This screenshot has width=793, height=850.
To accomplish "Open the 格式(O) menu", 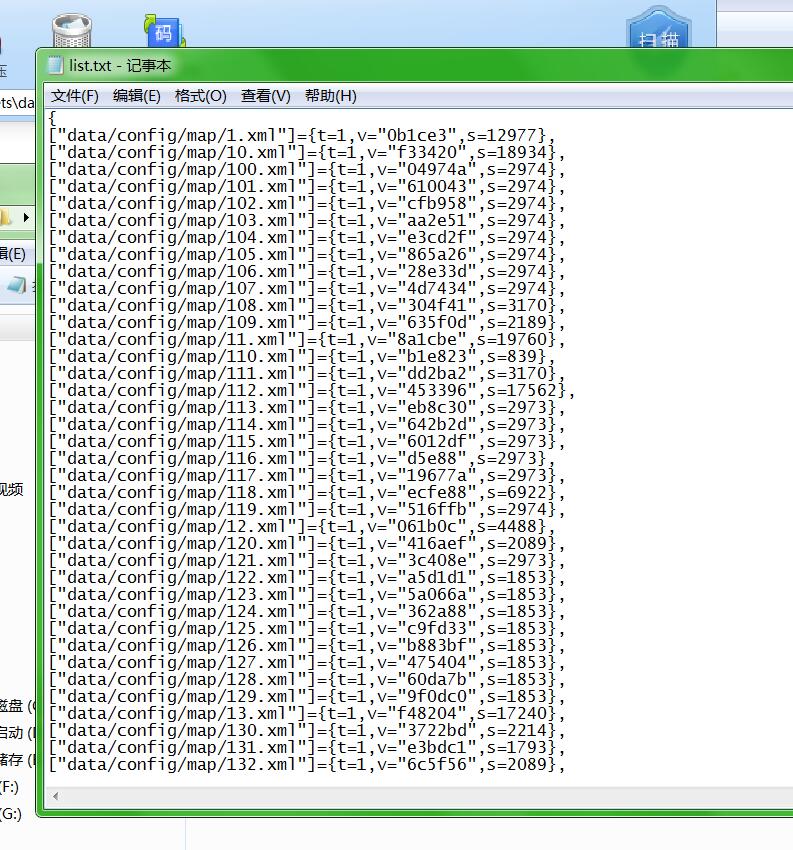I will [x=200, y=96].
